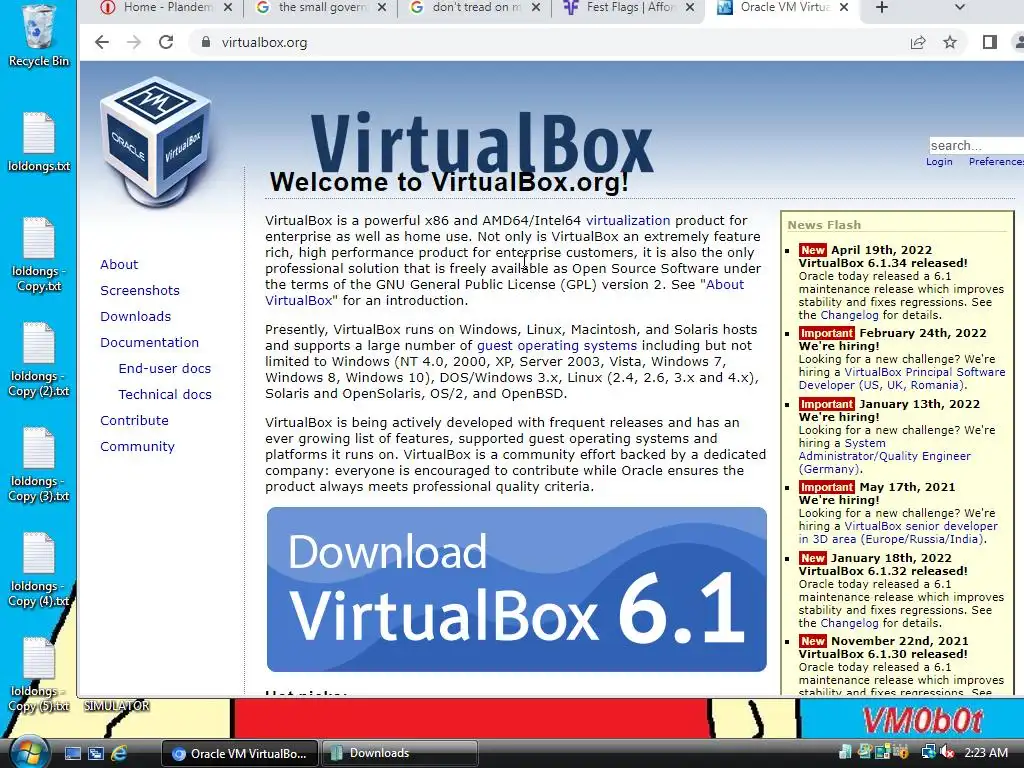1024x768 pixels.
Task: Activate Oracle VM VirtualBox taskbar button
Action: 239,754
